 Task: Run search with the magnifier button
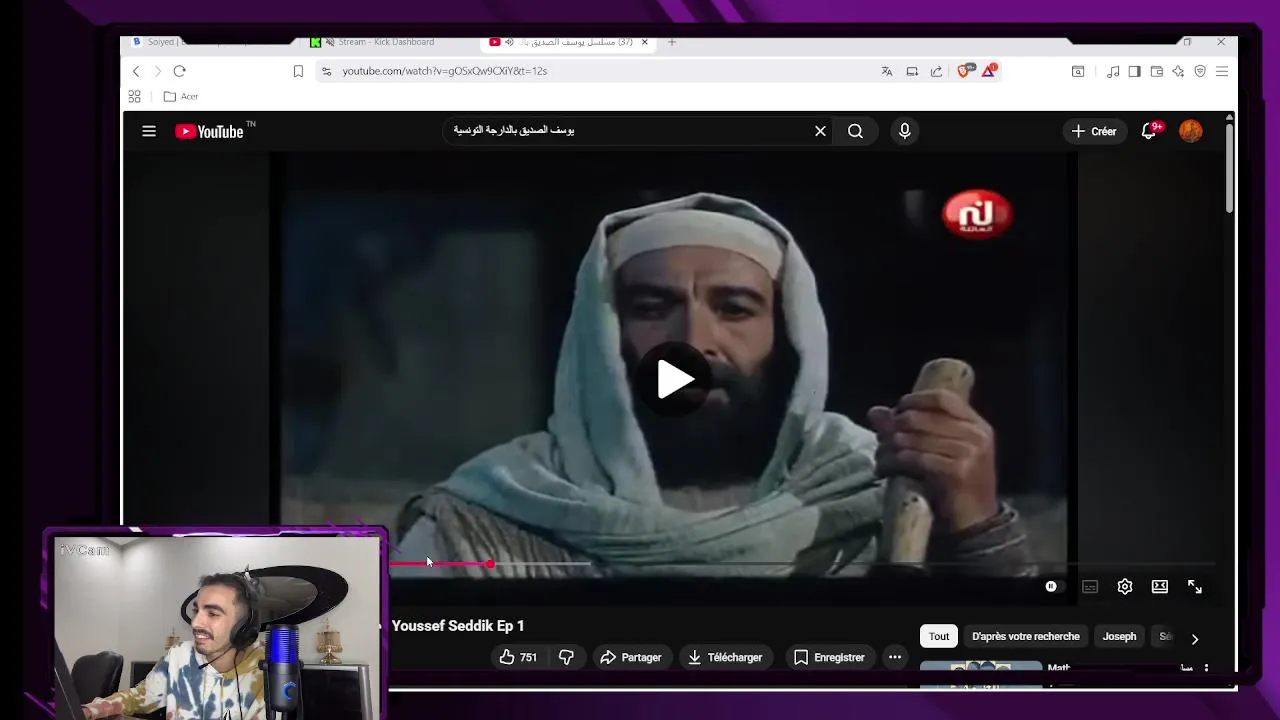point(855,131)
